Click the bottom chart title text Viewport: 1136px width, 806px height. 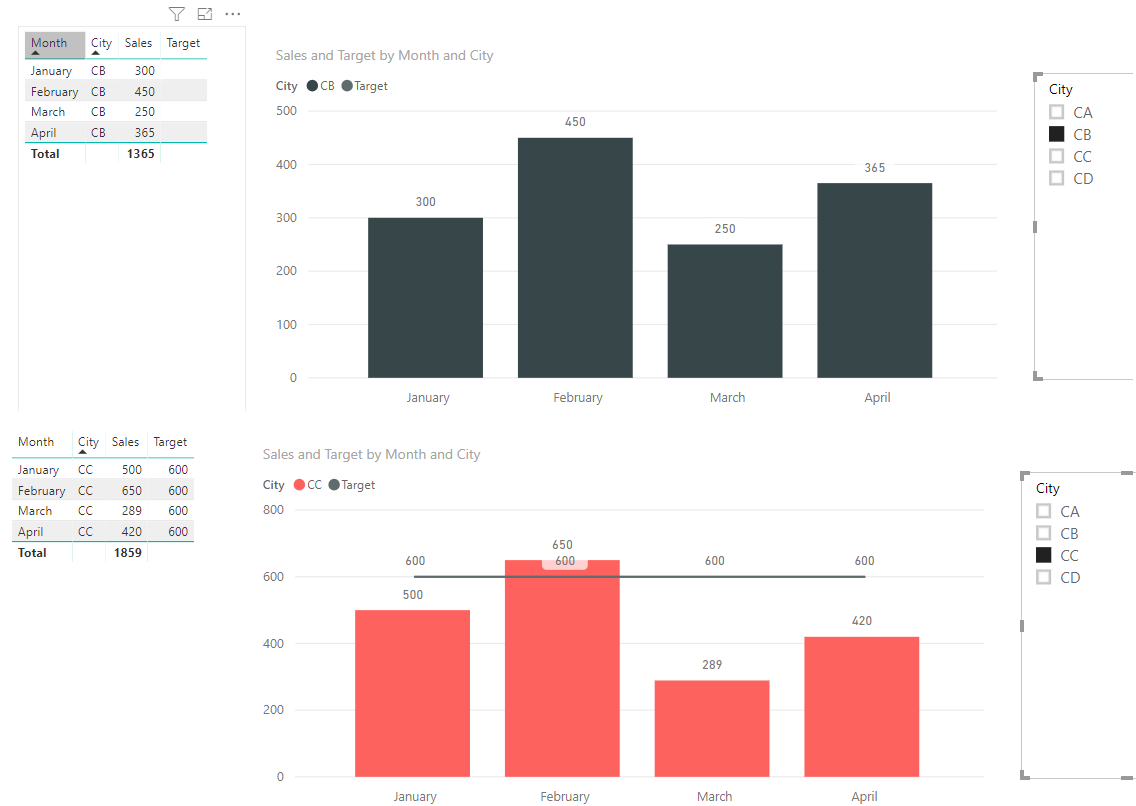(371, 455)
